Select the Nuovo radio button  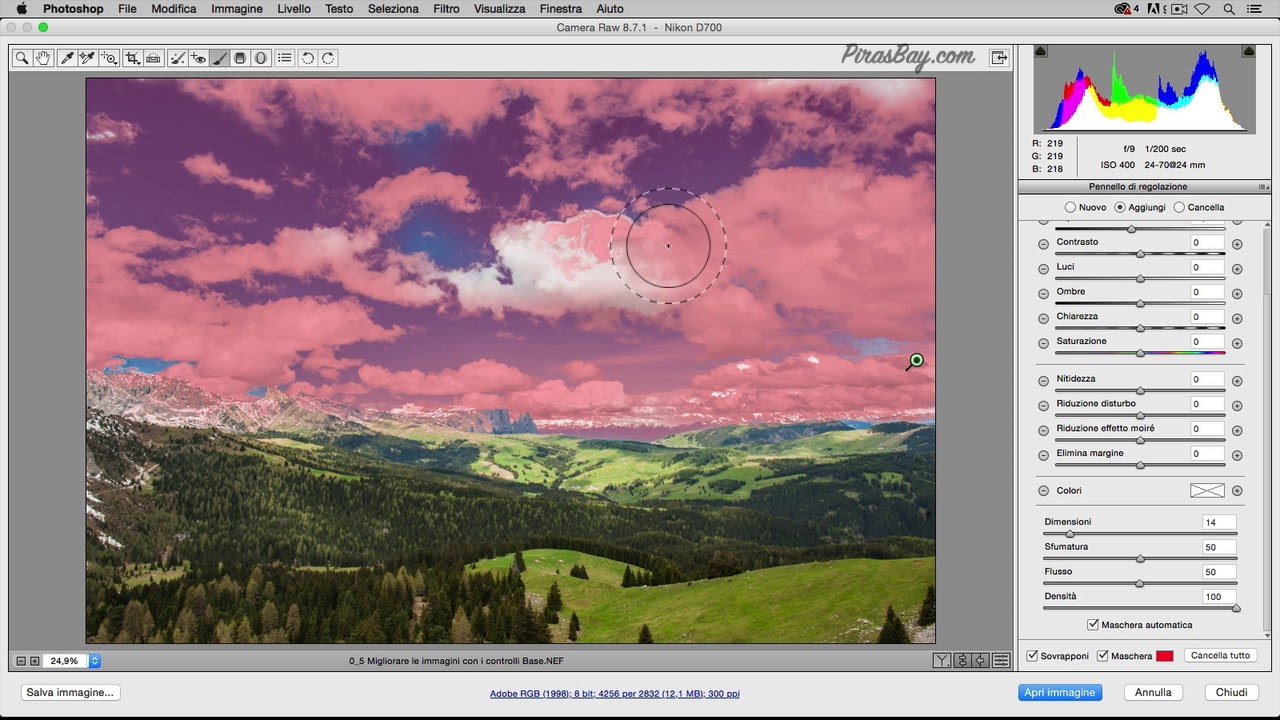[1070, 207]
